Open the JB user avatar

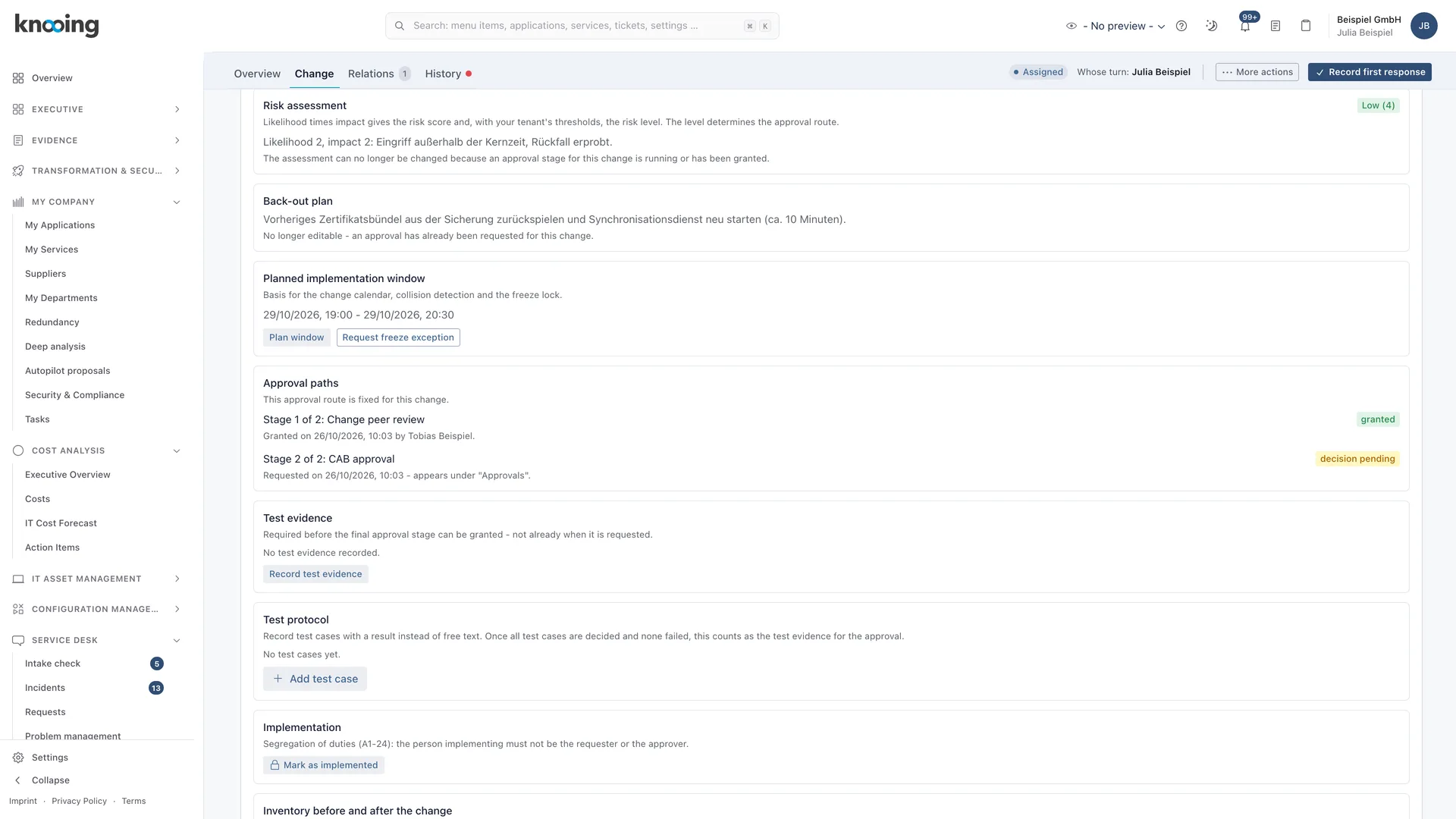(x=1424, y=26)
